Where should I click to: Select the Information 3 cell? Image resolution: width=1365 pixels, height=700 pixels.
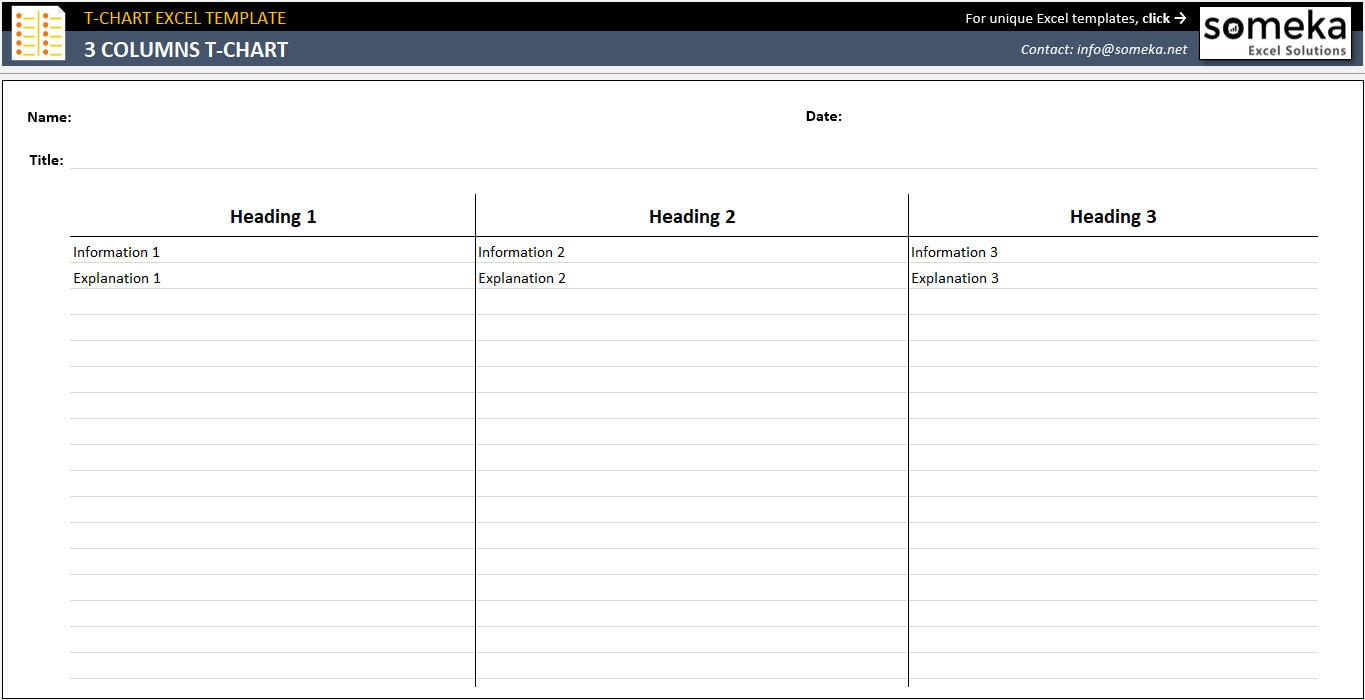[x=954, y=252]
